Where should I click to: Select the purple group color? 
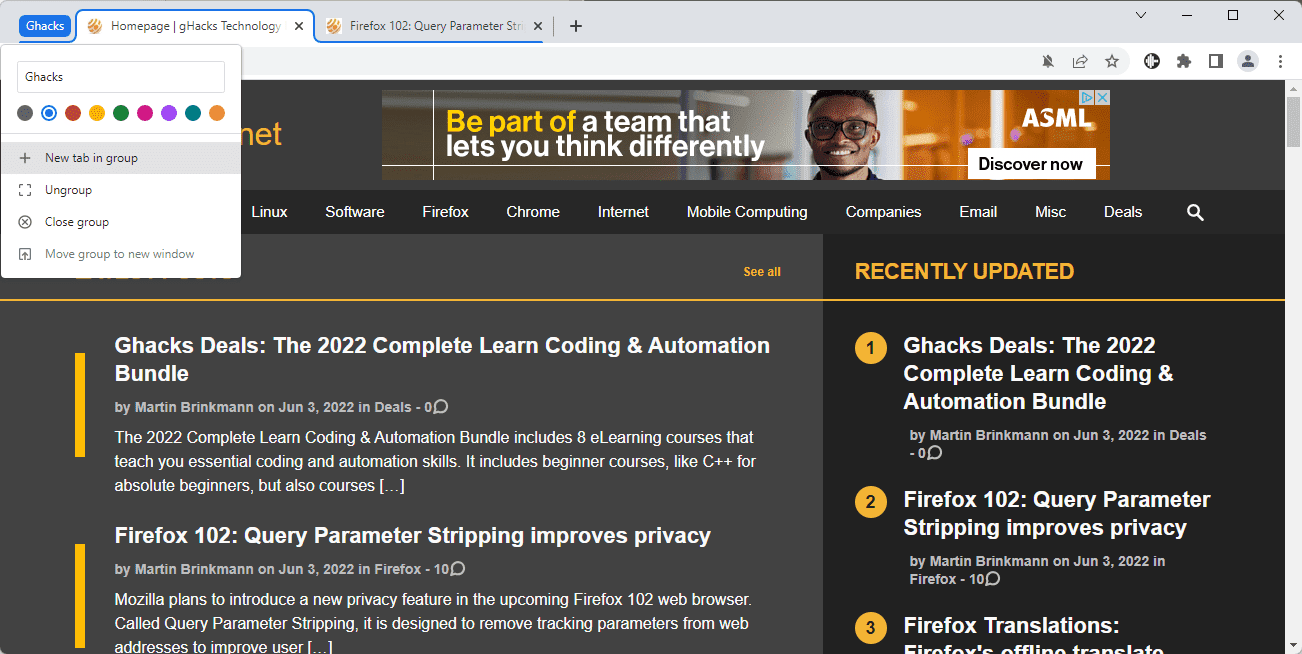169,113
